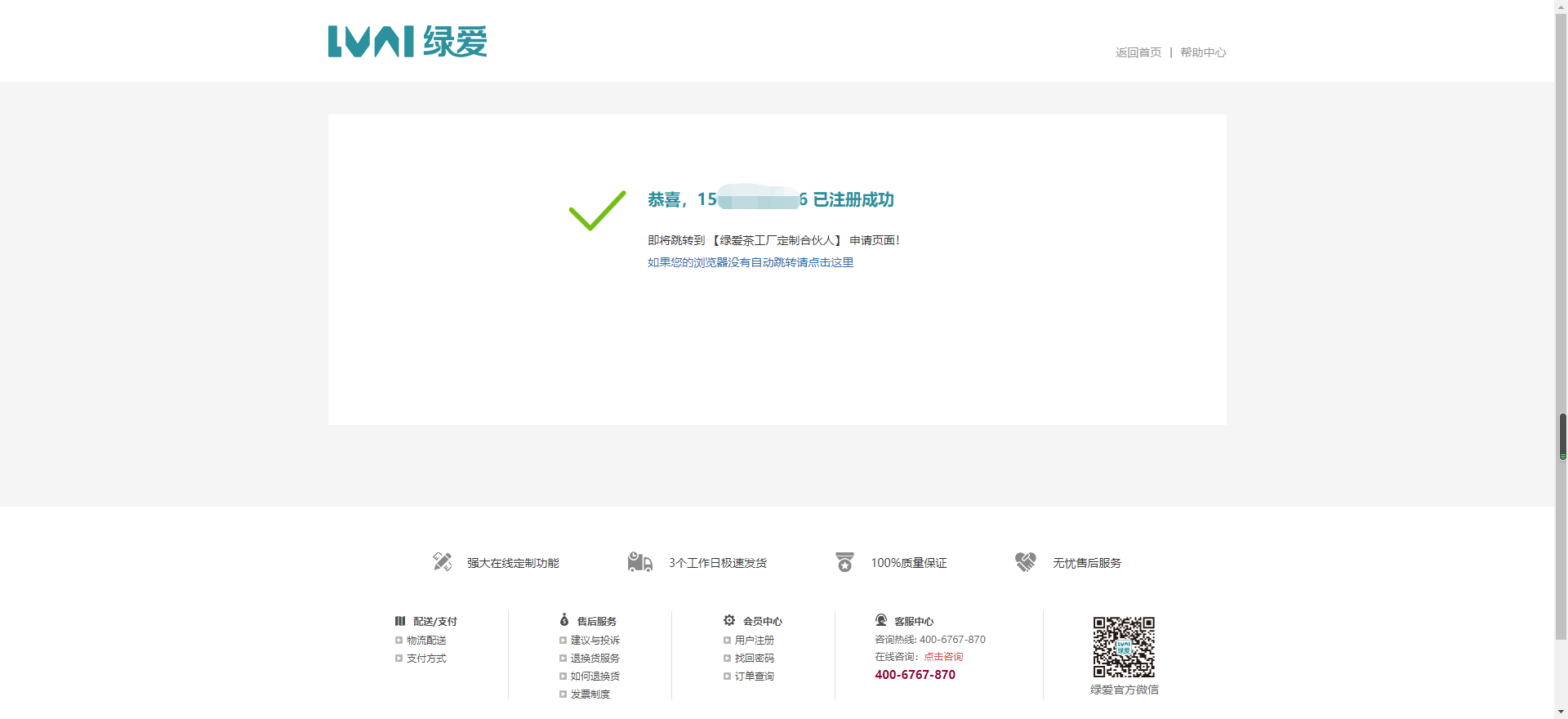Go to 返回首页 in header

click(x=1138, y=52)
